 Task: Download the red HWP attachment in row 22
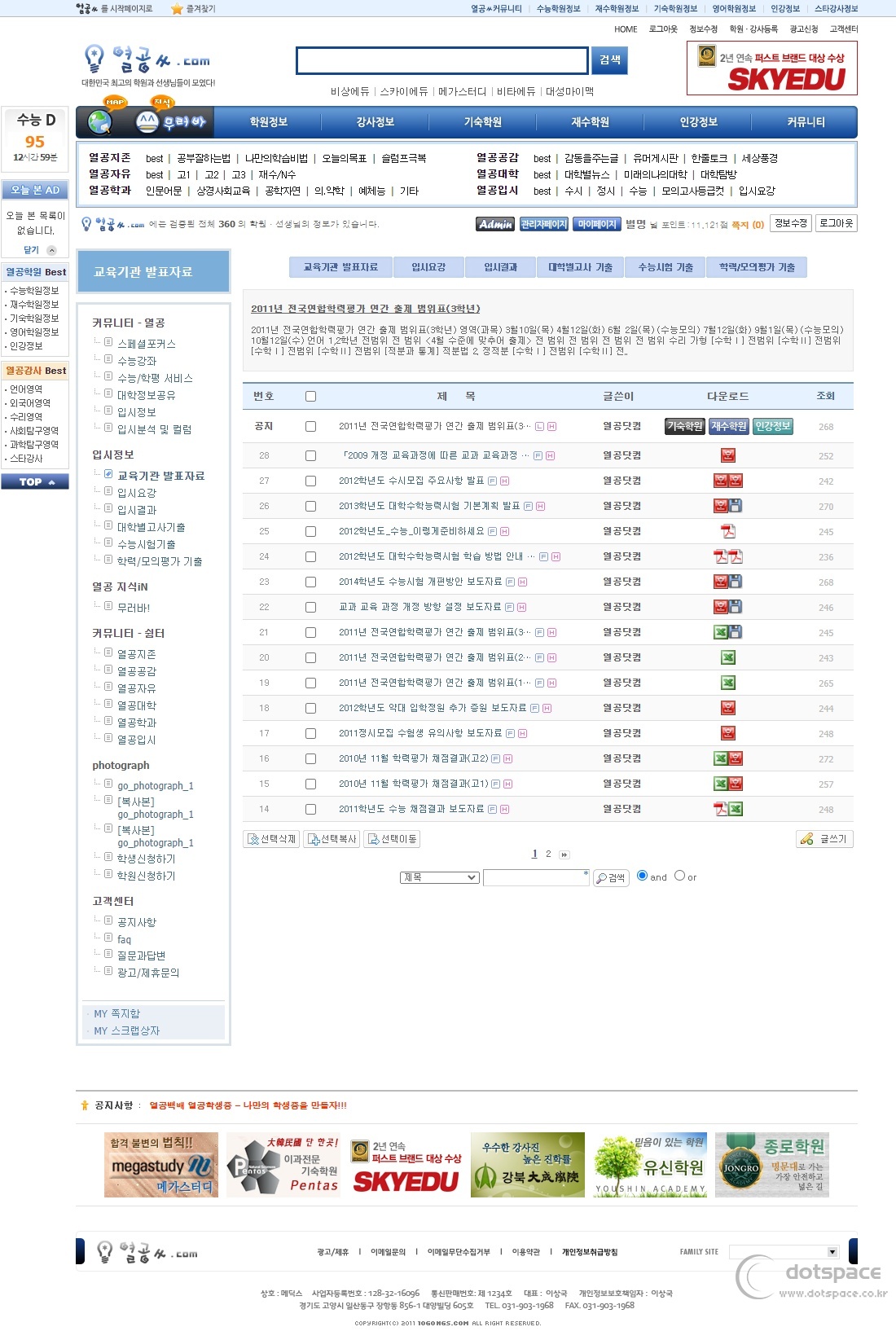pyautogui.click(x=721, y=607)
